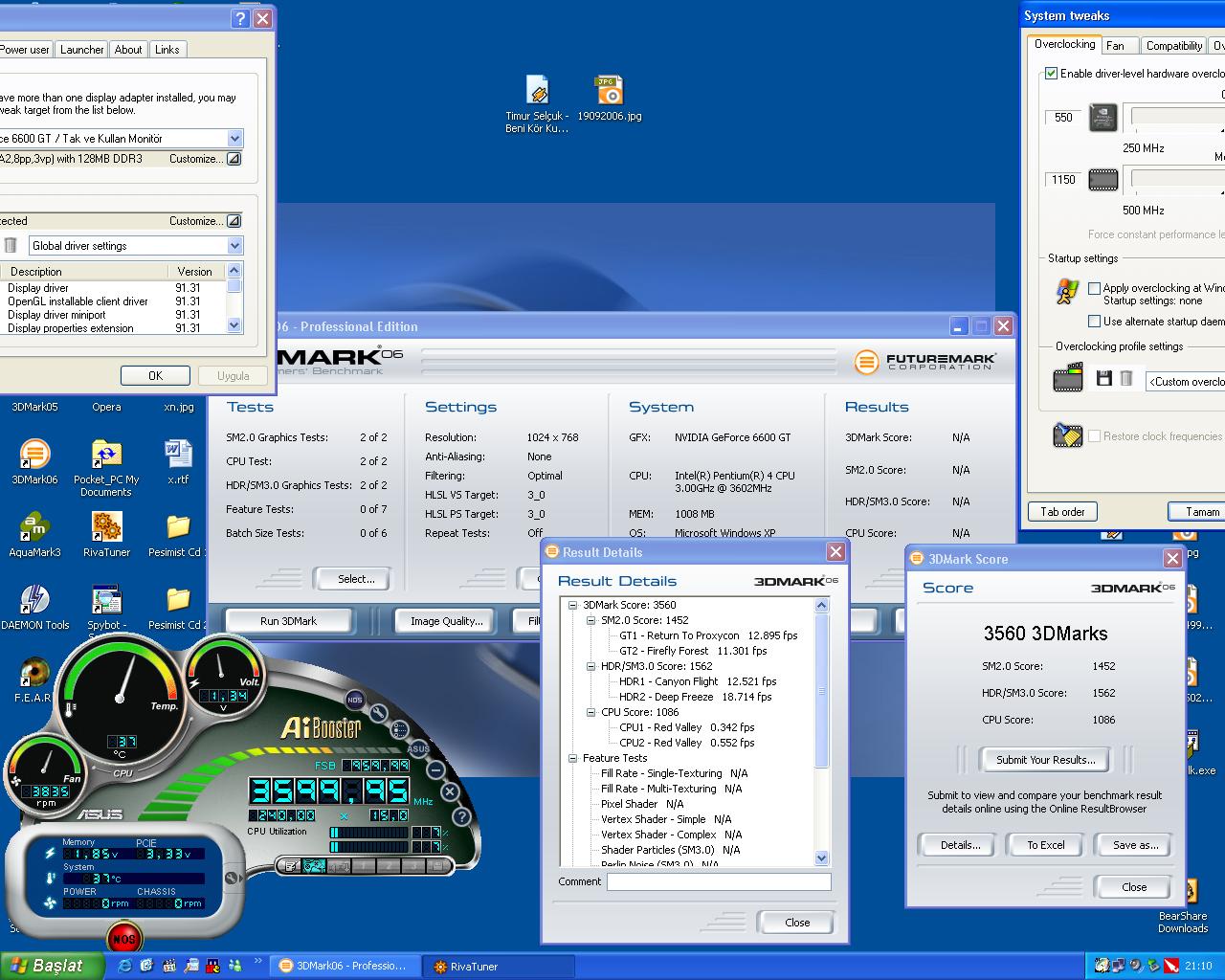
Task: Click OK in RivaTuner properties dialog
Action: click(155, 376)
